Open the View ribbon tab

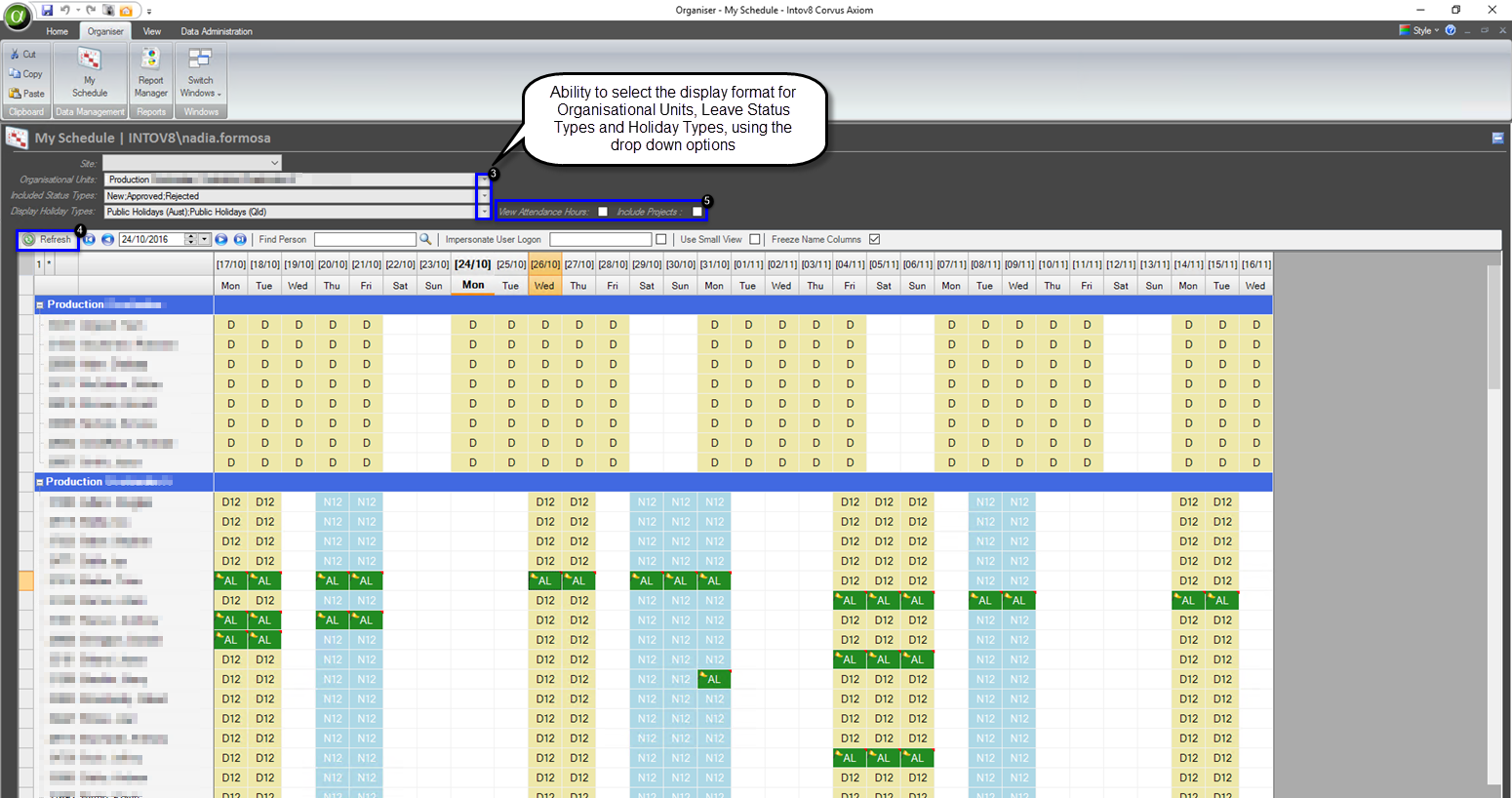(x=152, y=31)
